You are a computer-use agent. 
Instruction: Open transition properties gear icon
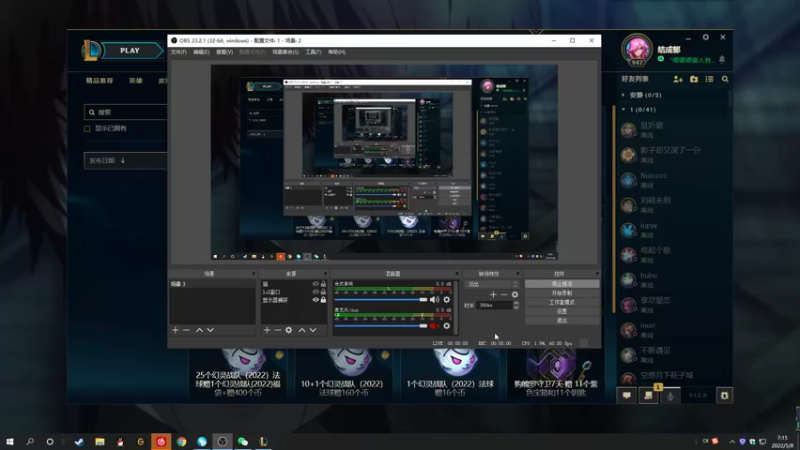click(515, 294)
